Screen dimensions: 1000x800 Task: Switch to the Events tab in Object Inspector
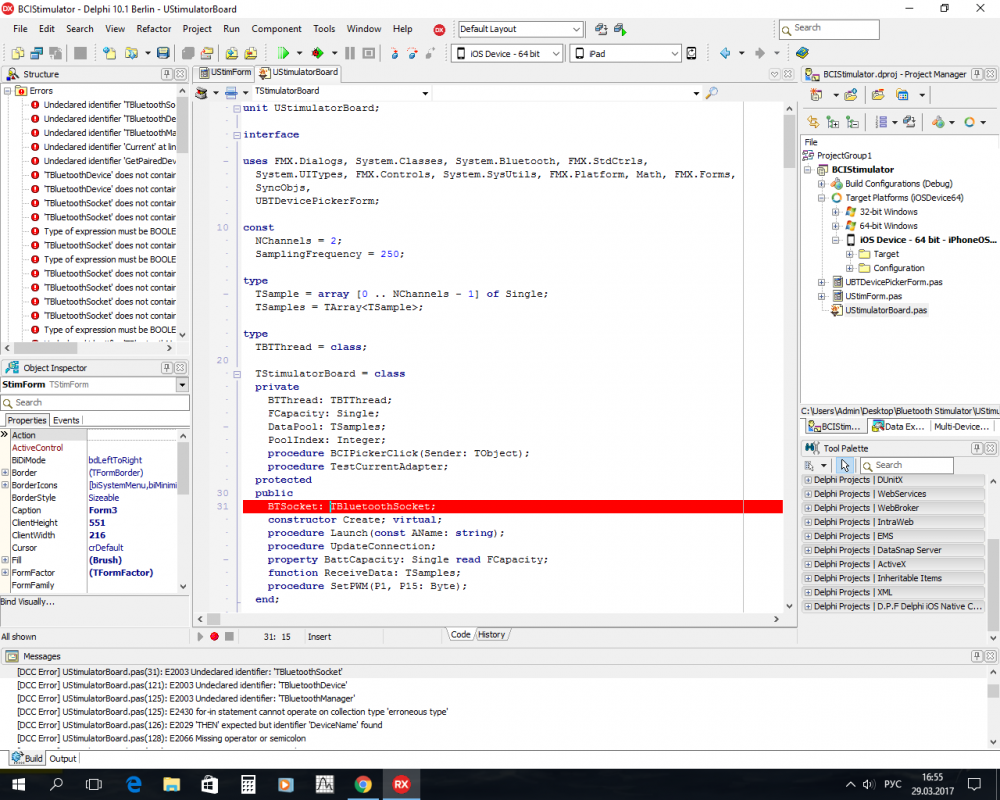66,420
